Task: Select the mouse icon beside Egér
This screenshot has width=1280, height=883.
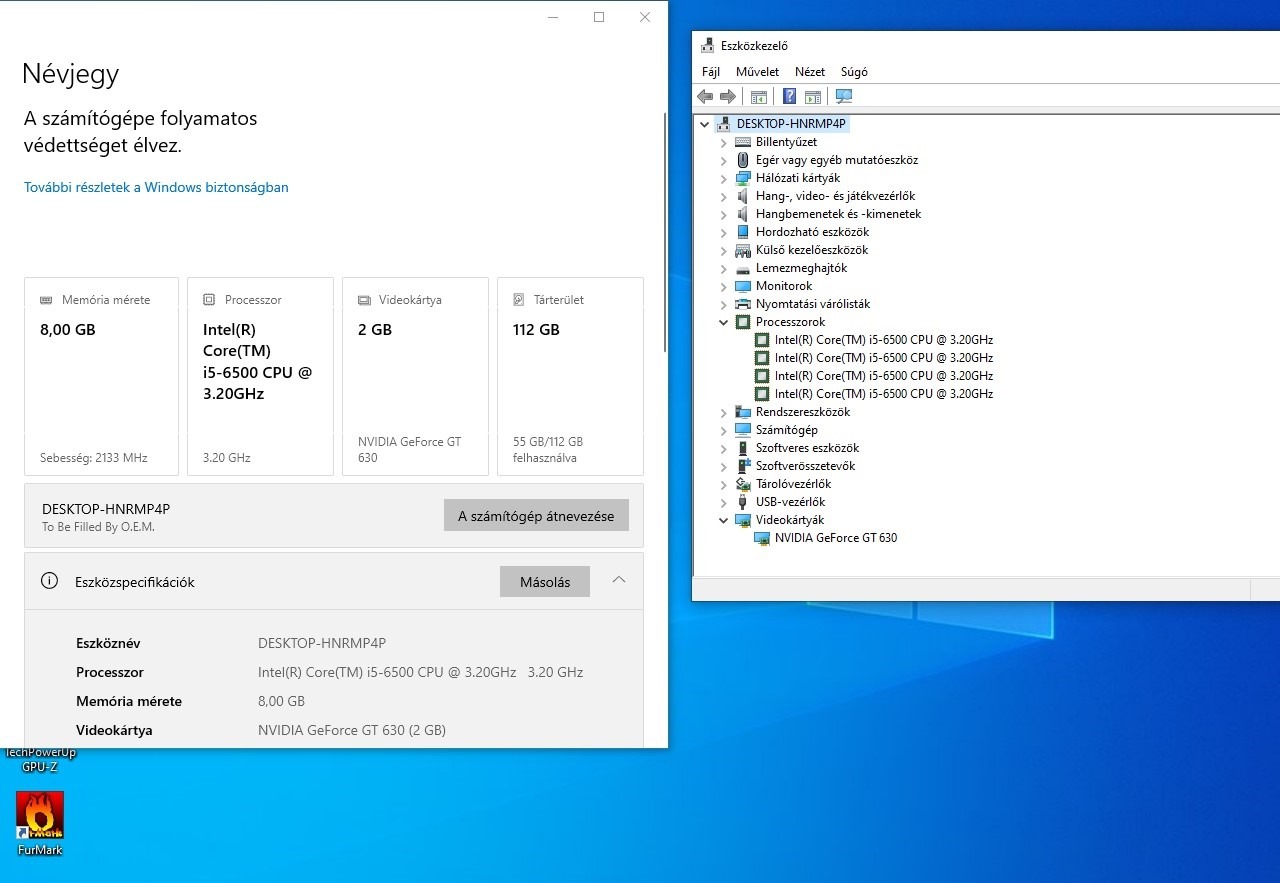Action: (x=743, y=160)
